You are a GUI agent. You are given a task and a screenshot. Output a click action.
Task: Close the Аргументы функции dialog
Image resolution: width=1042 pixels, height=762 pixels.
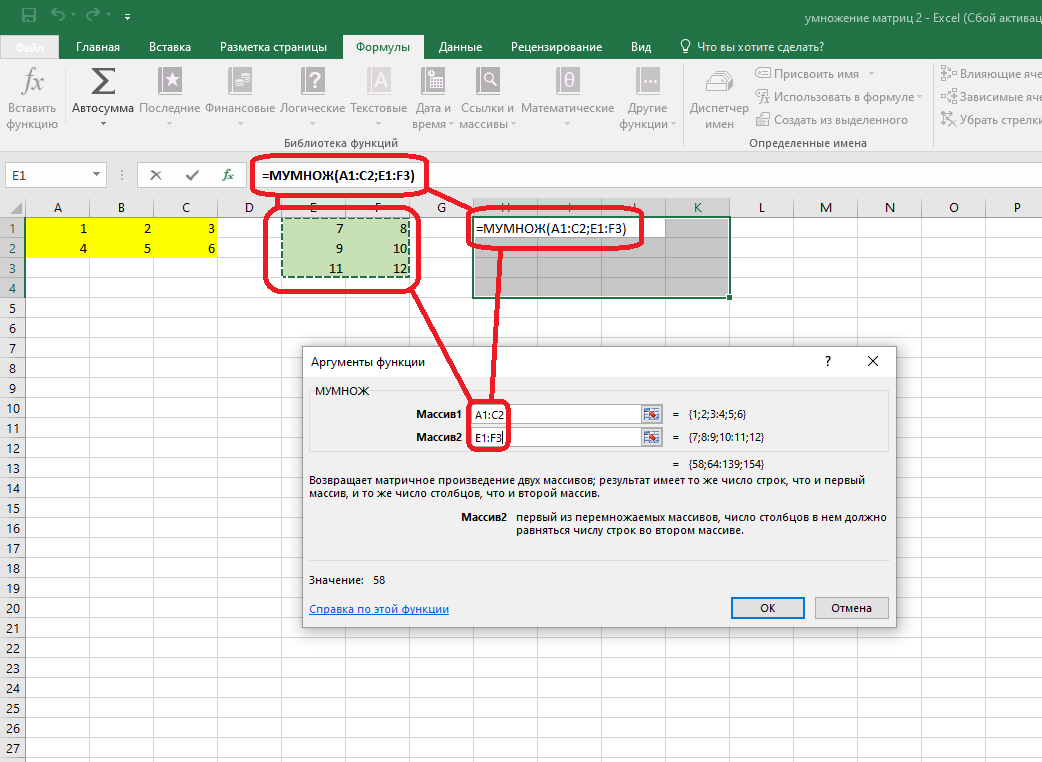pos(873,361)
